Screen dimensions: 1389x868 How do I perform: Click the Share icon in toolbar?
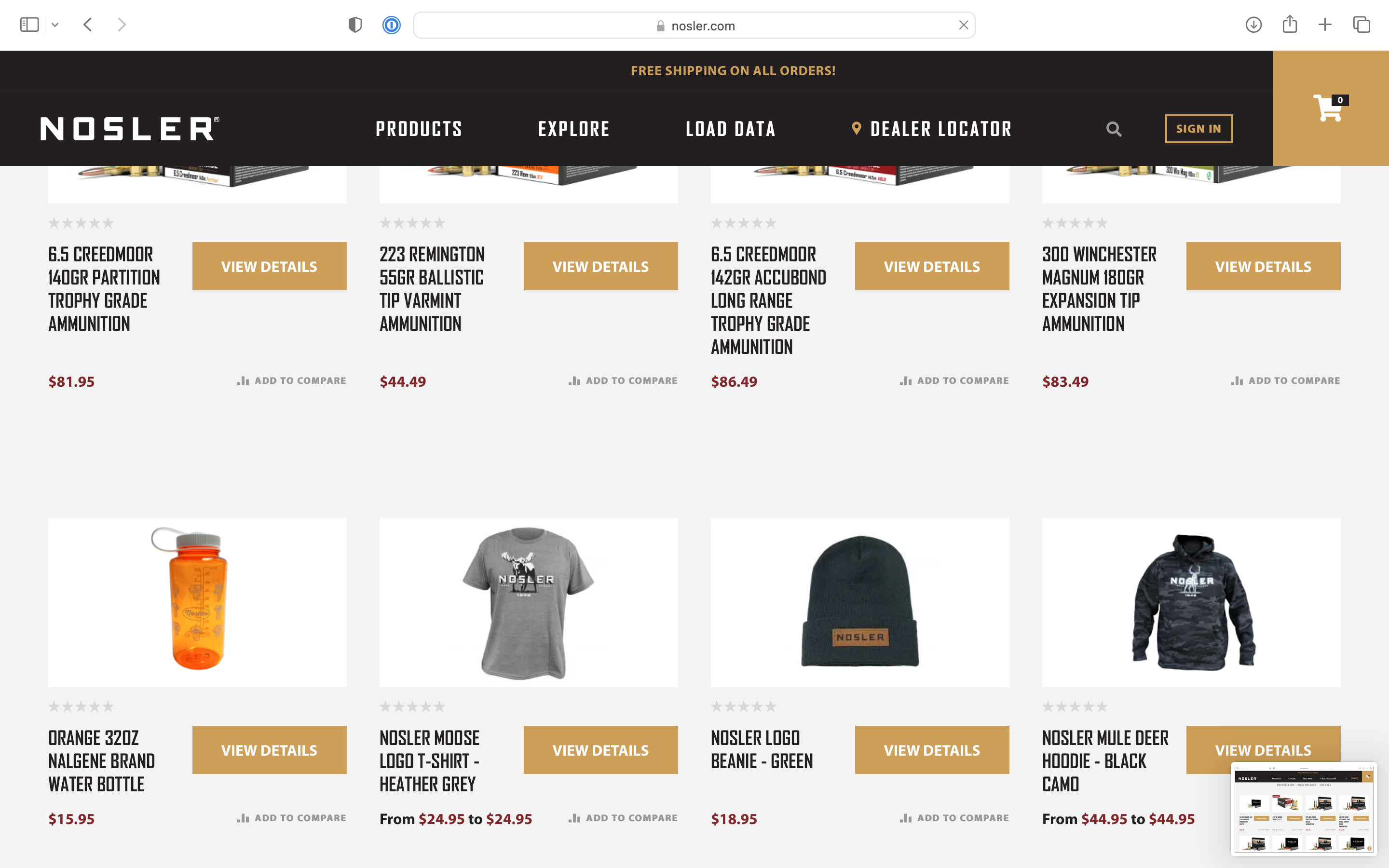coord(1290,24)
